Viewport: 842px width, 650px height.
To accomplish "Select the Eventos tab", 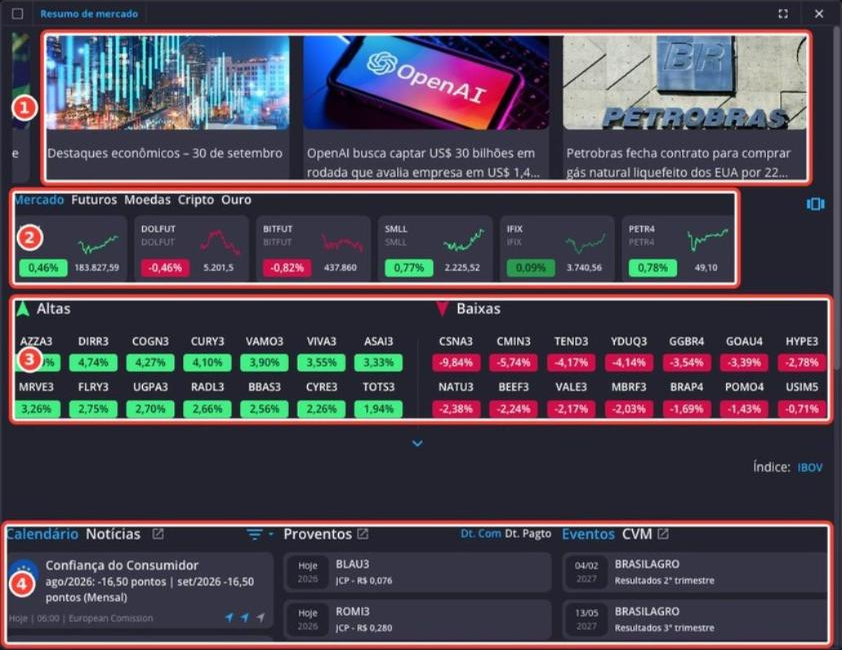I will (588, 534).
